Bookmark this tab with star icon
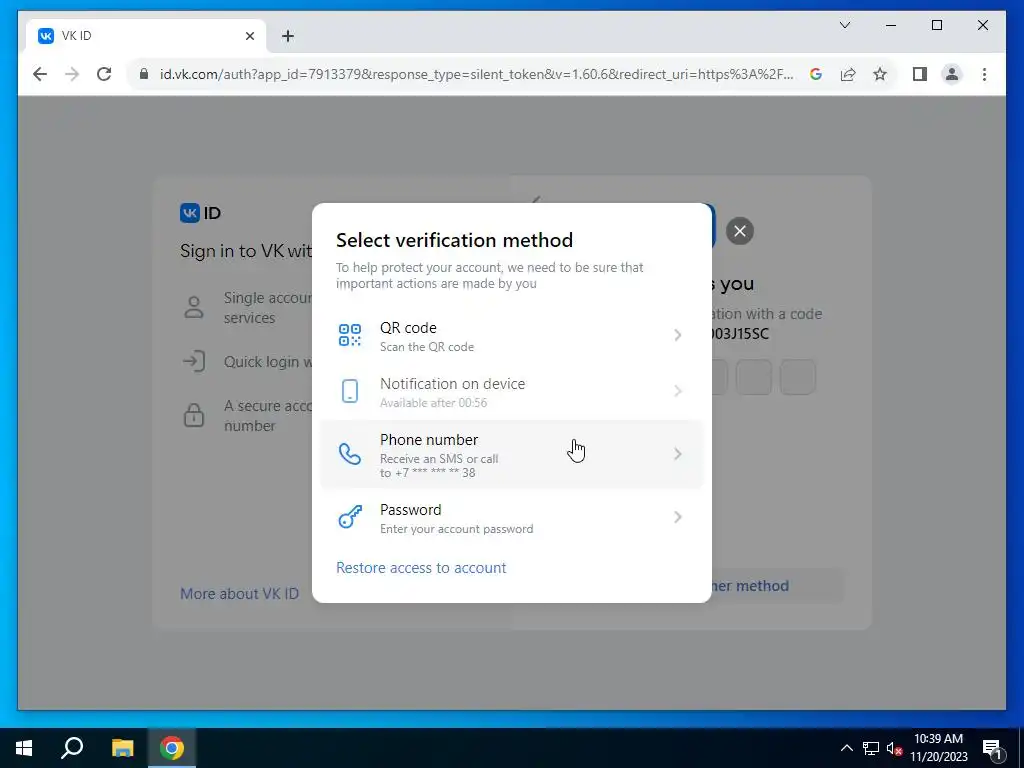The image size is (1024, 768). (880, 74)
